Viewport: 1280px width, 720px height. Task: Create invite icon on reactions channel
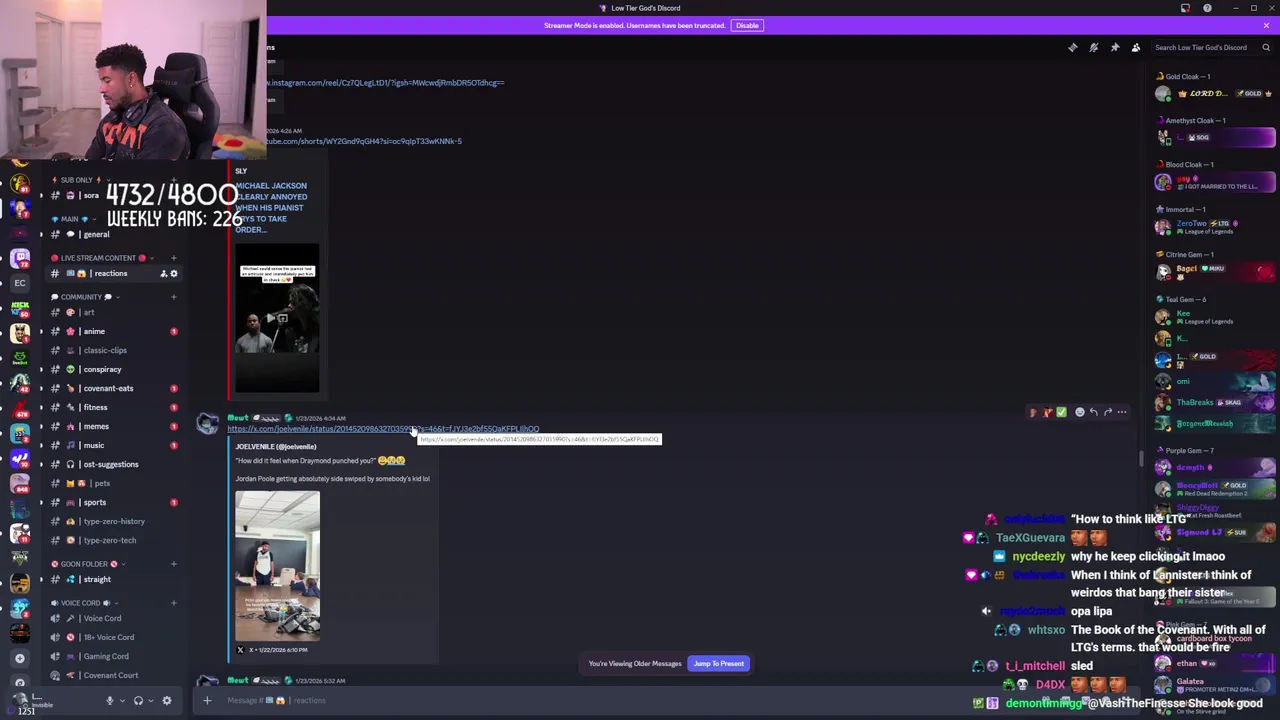pos(163,274)
